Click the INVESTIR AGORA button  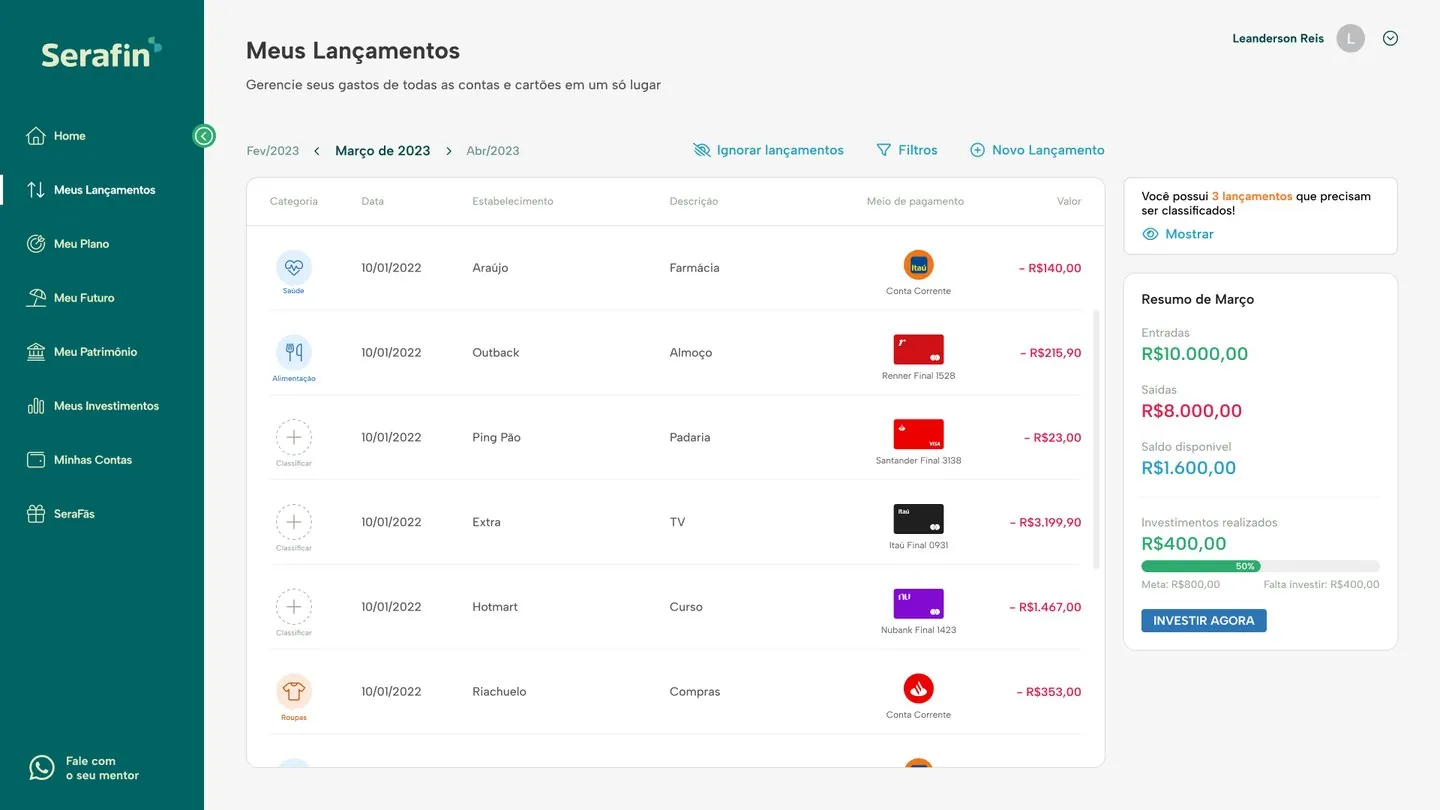click(x=1204, y=621)
